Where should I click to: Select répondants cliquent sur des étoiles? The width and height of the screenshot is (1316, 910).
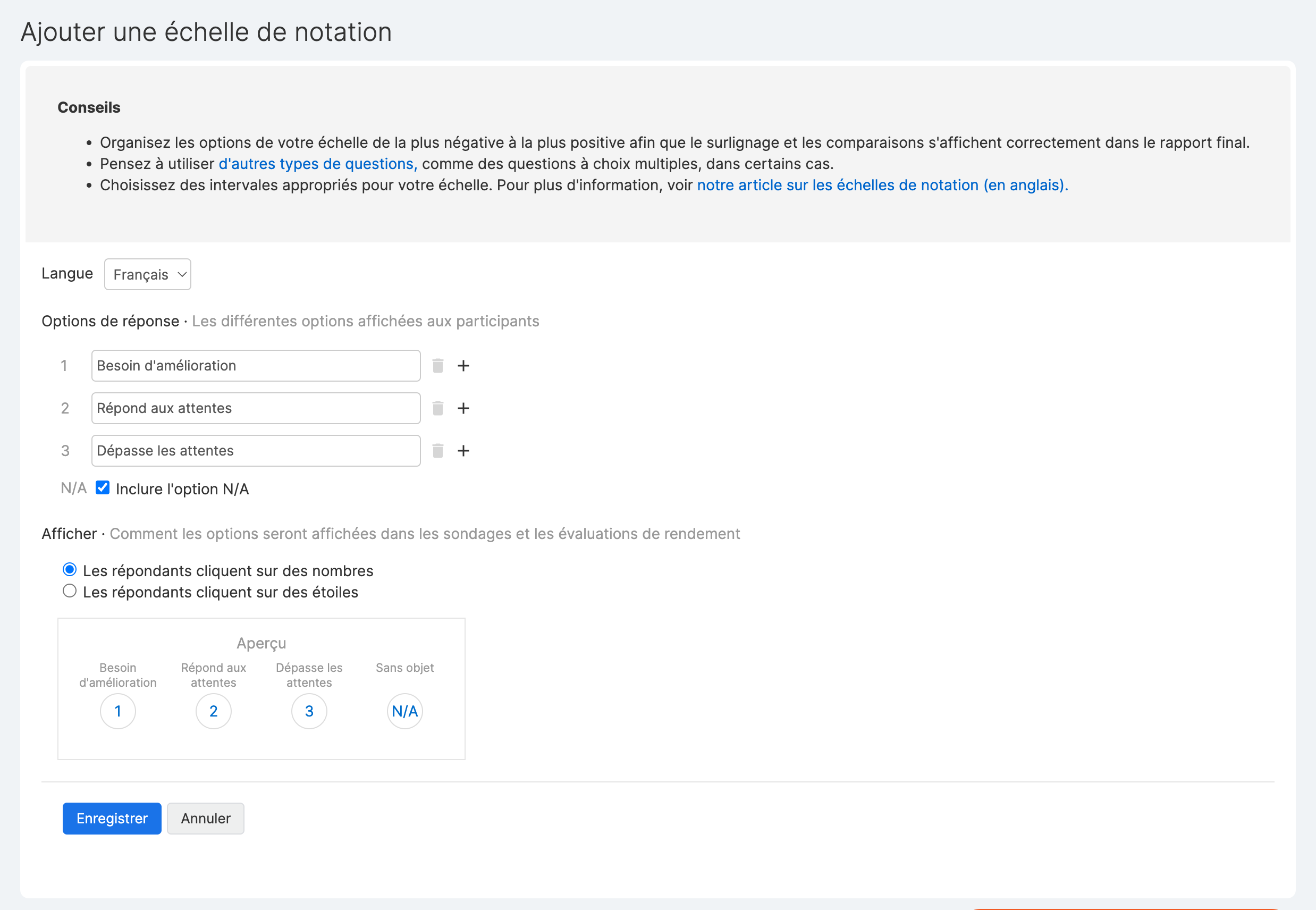[x=70, y=591]
